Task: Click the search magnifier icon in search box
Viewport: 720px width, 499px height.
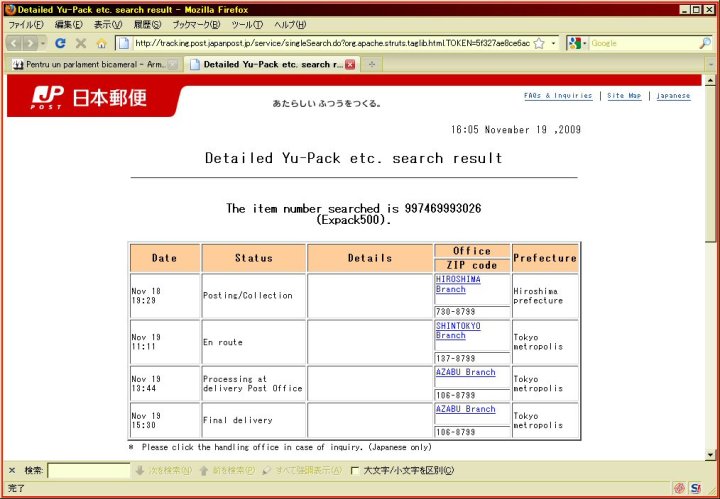Action: point(705,43)
